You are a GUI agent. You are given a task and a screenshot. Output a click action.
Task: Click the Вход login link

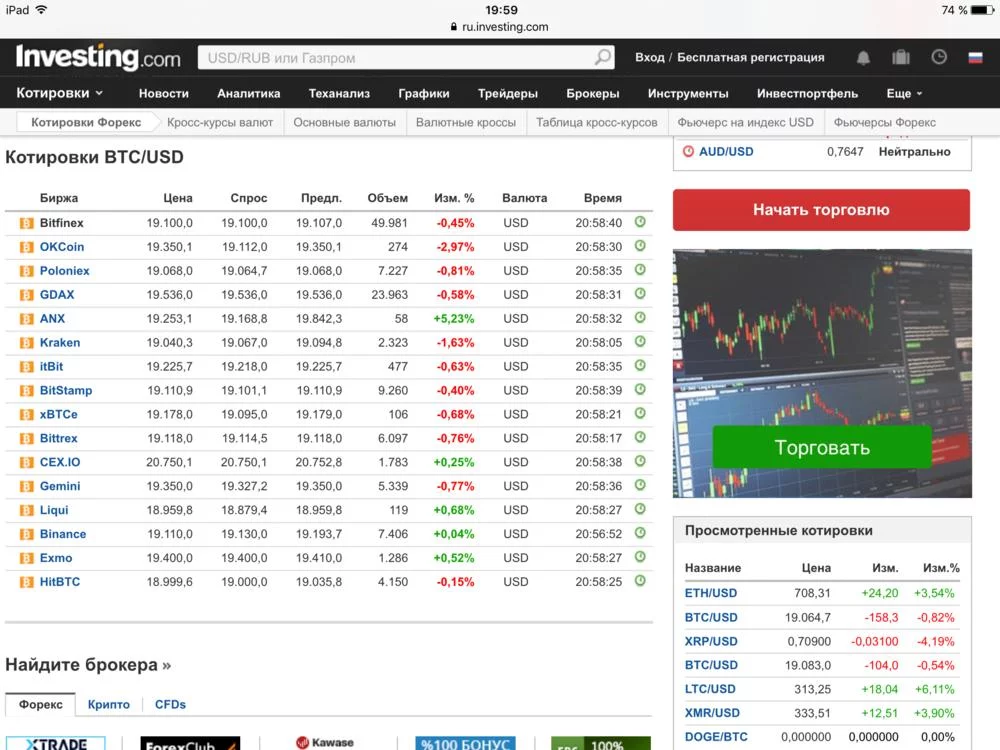[x=650, y=57]
